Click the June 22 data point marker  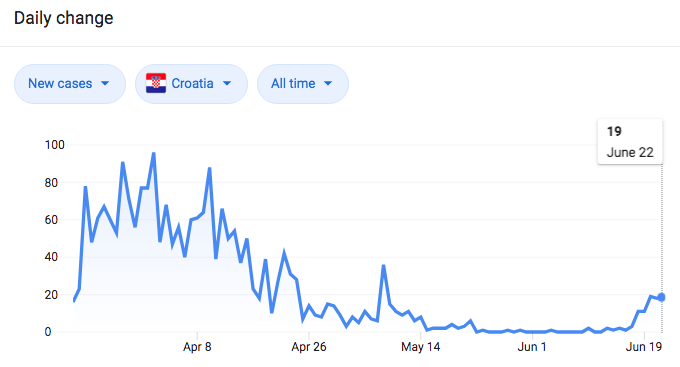(661, 297)
